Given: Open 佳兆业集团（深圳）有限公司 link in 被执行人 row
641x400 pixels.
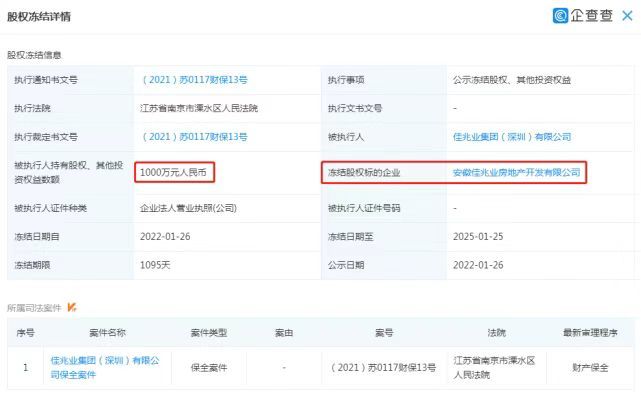Looking at the screenshot, I should (512, 137).
